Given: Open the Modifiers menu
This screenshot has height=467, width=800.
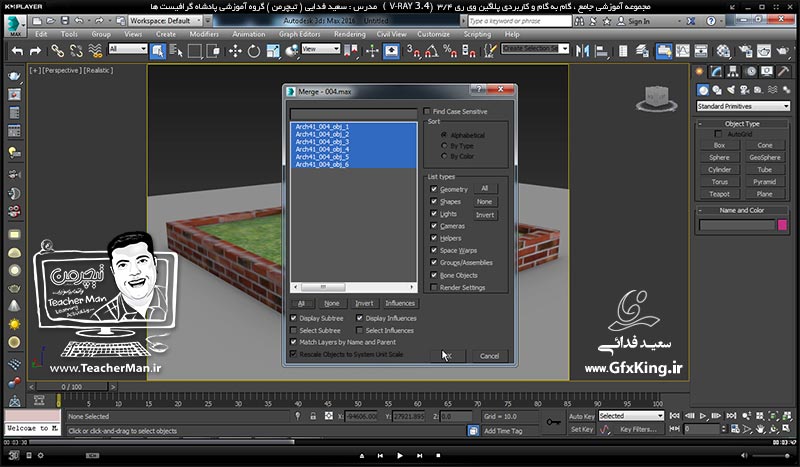Looking at the screenshot, I should tap(204, 34).
